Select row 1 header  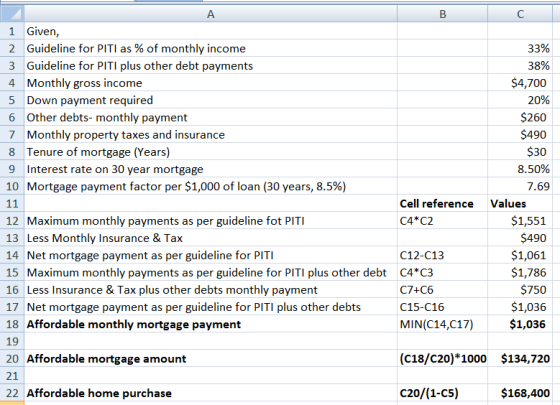pos(12,31)
